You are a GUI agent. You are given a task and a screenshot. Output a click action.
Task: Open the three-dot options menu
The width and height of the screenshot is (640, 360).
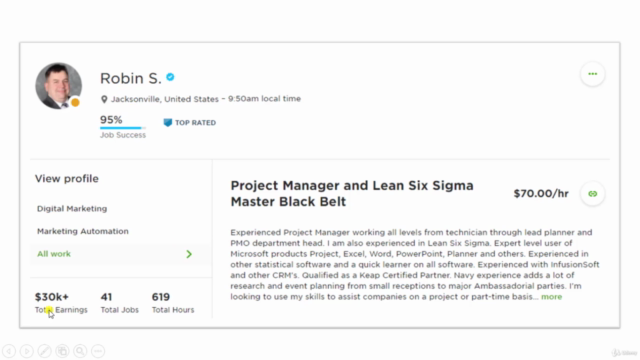tap(592, 74)
